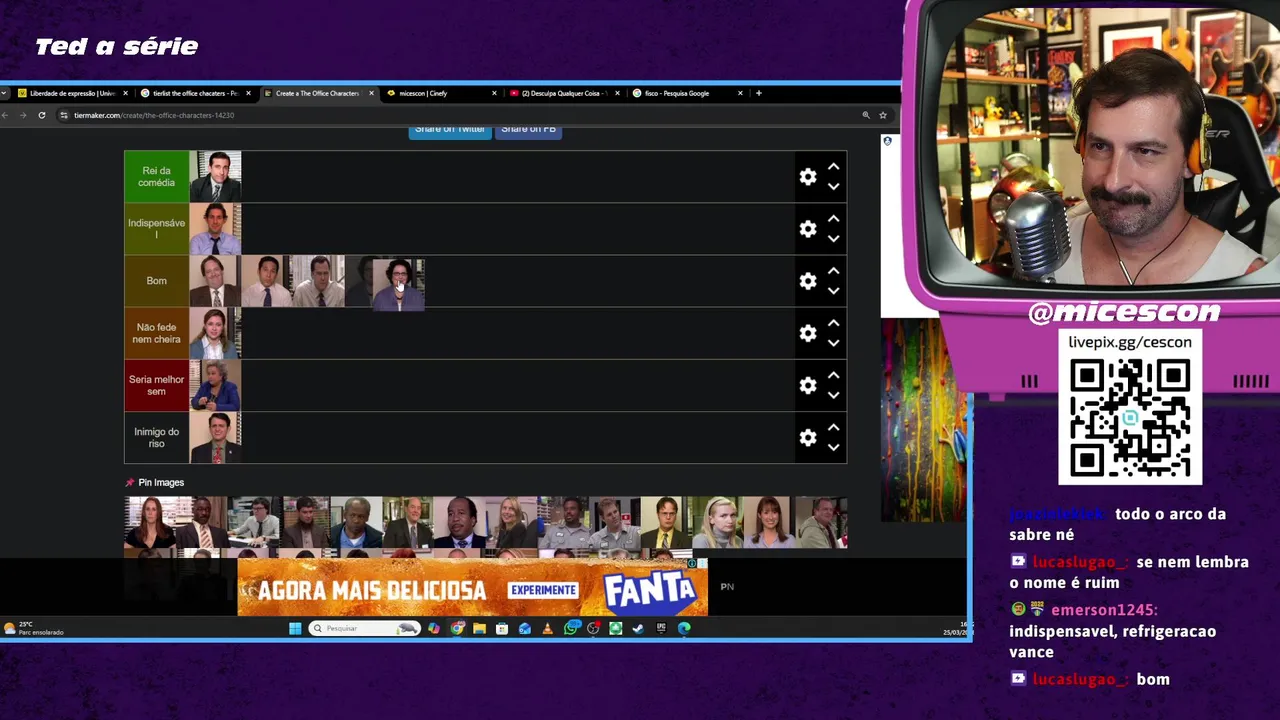This screenshot has height=720, width=1280.
Task: Open WhatsApp from the taskbar
Action: pyautogui.click(x=571, y=628)
